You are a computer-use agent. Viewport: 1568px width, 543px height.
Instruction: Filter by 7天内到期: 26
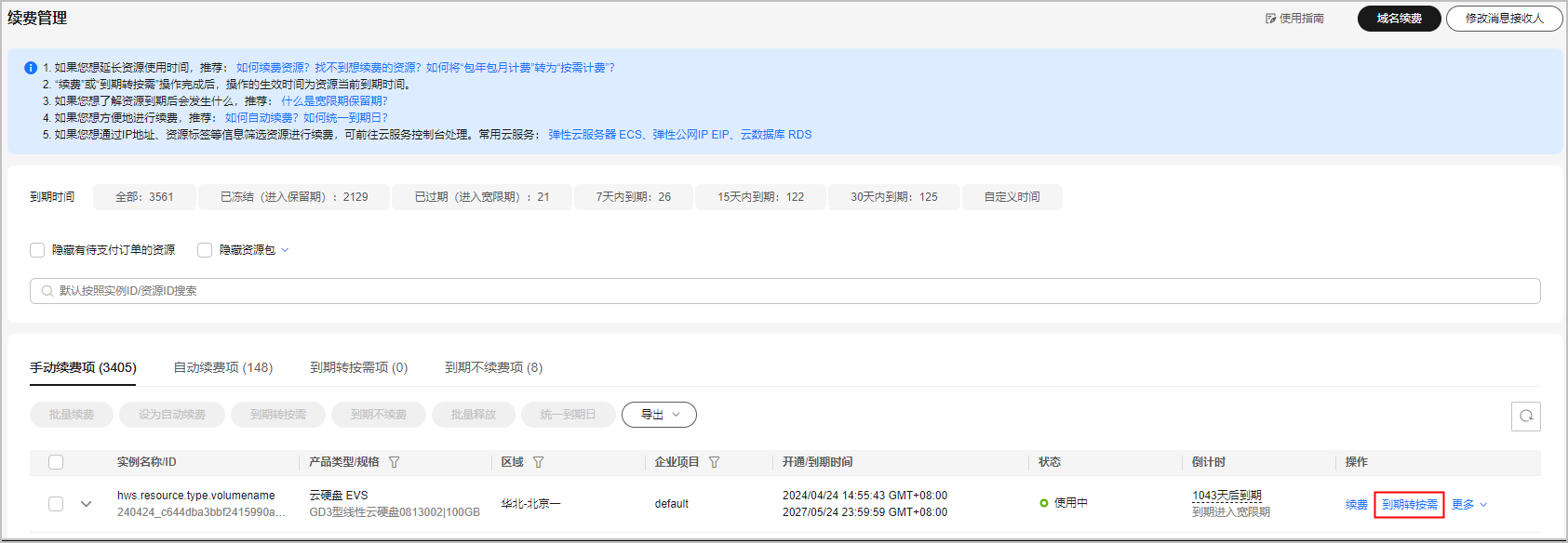633,197
